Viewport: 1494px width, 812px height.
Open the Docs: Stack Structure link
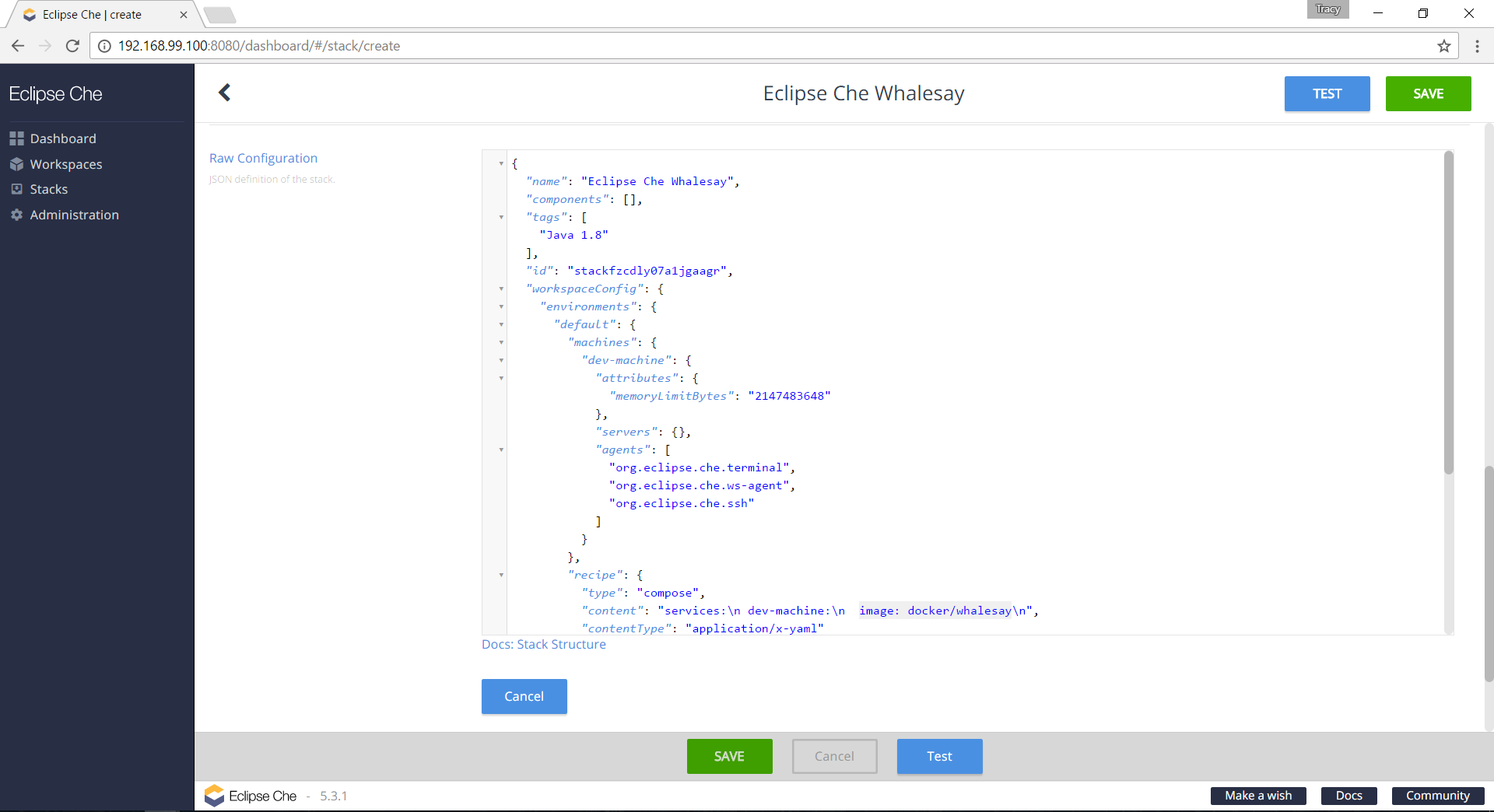pyautogui.click(x=543, y=644)
